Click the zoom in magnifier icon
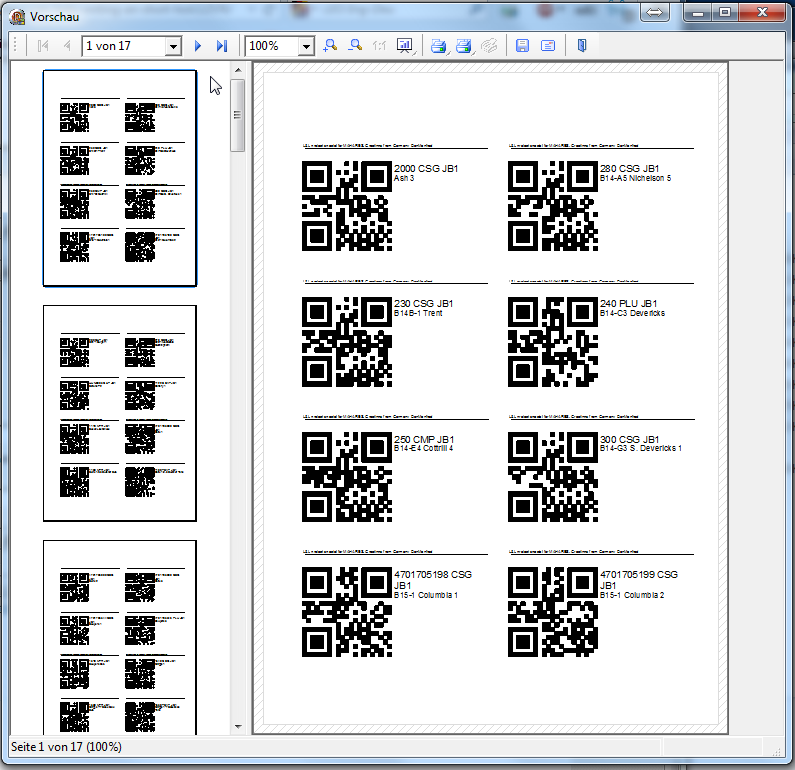The image size is (795, 770). [331, 46]
